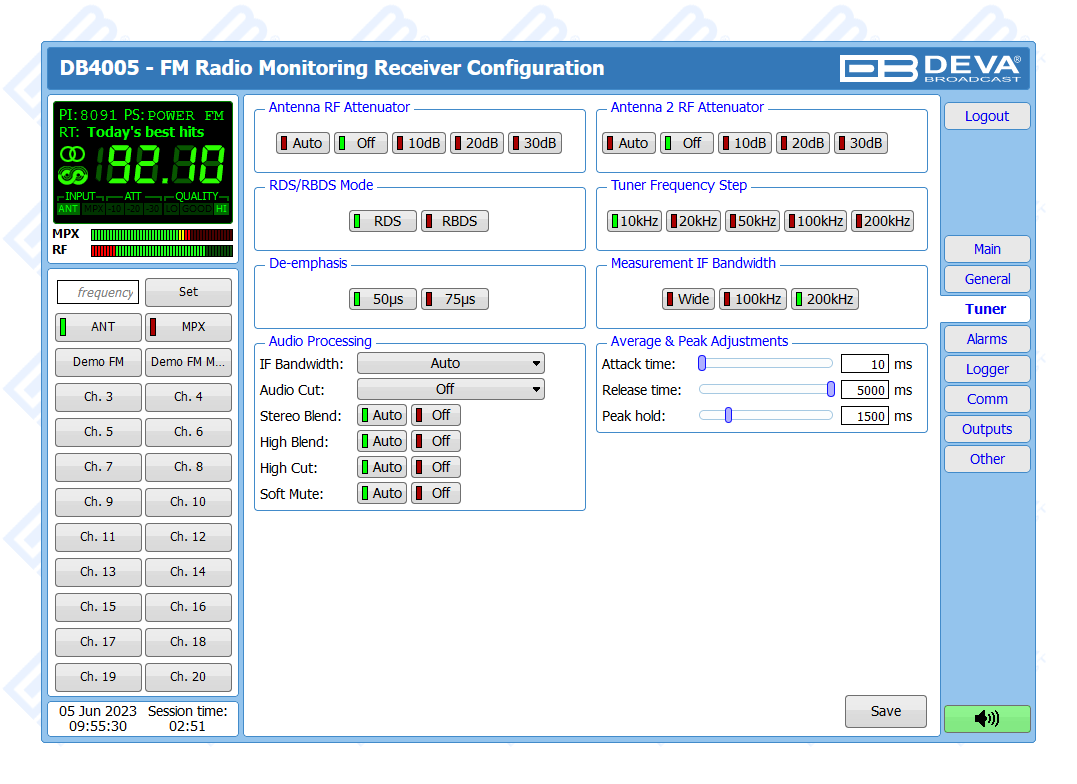Select the Demo FM preset
Screen dimensions: 1077x784
click(98, 362)
